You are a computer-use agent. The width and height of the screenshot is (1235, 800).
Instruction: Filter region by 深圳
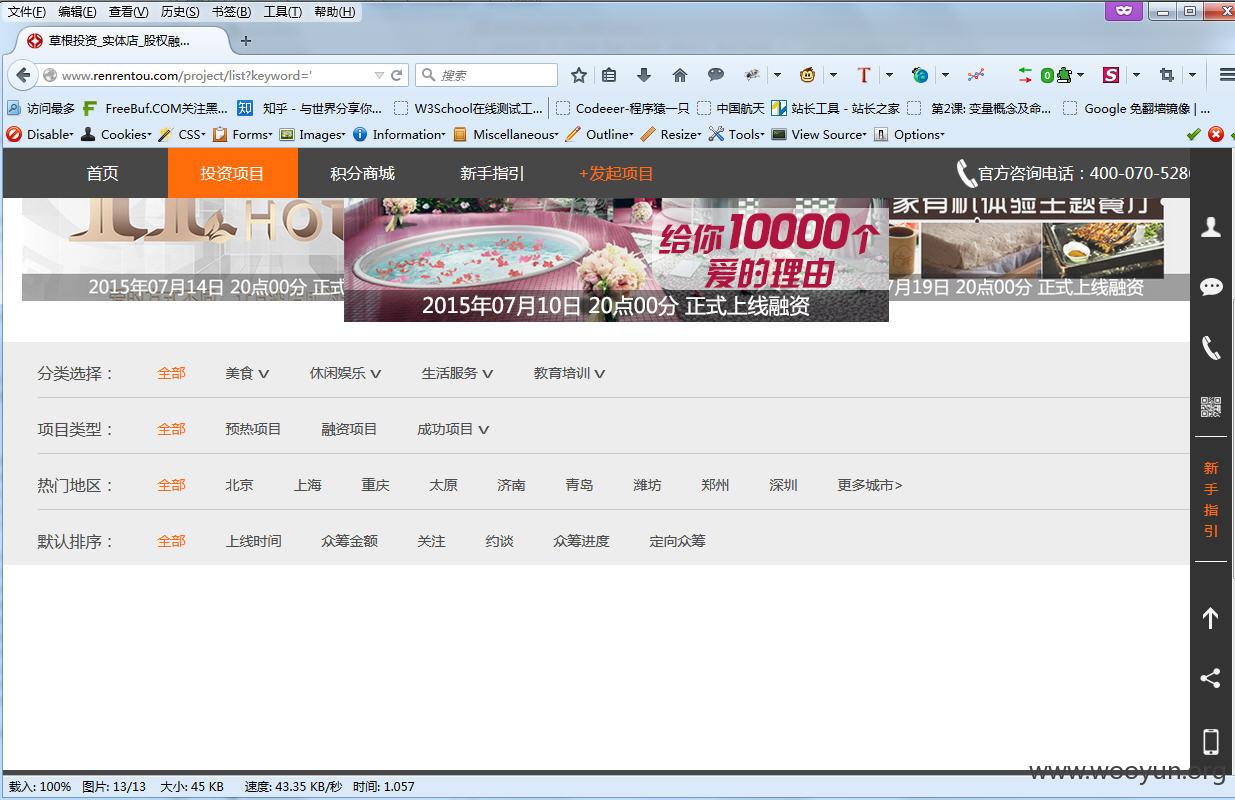783,485
